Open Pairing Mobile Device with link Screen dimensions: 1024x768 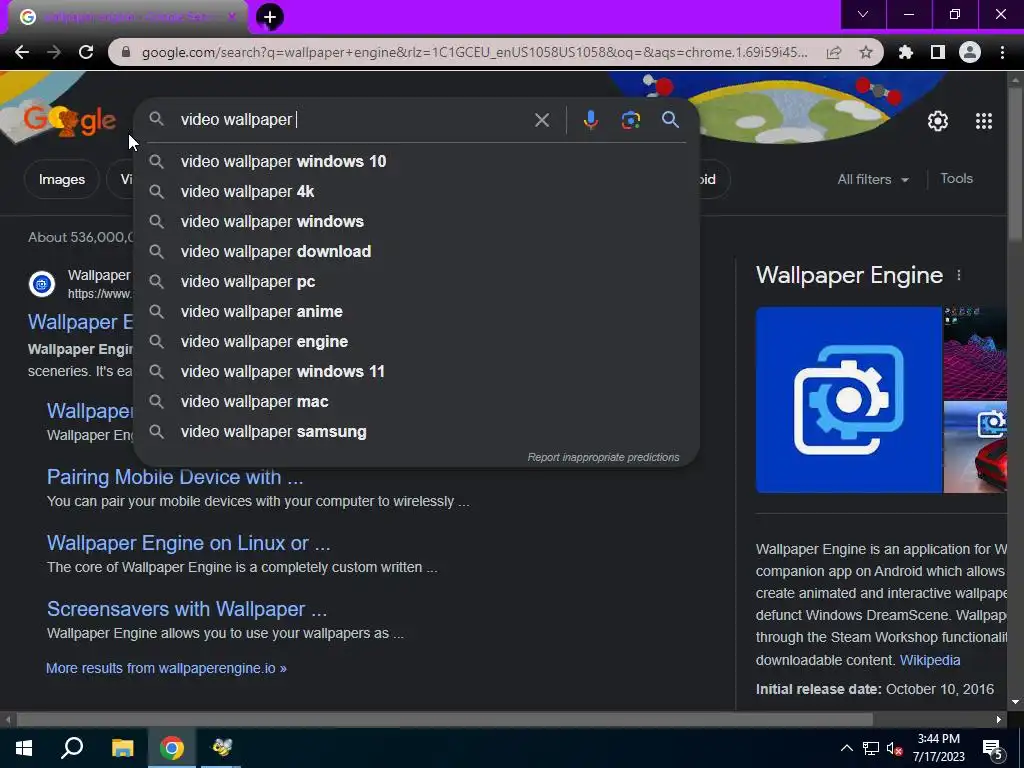[175, 477]
